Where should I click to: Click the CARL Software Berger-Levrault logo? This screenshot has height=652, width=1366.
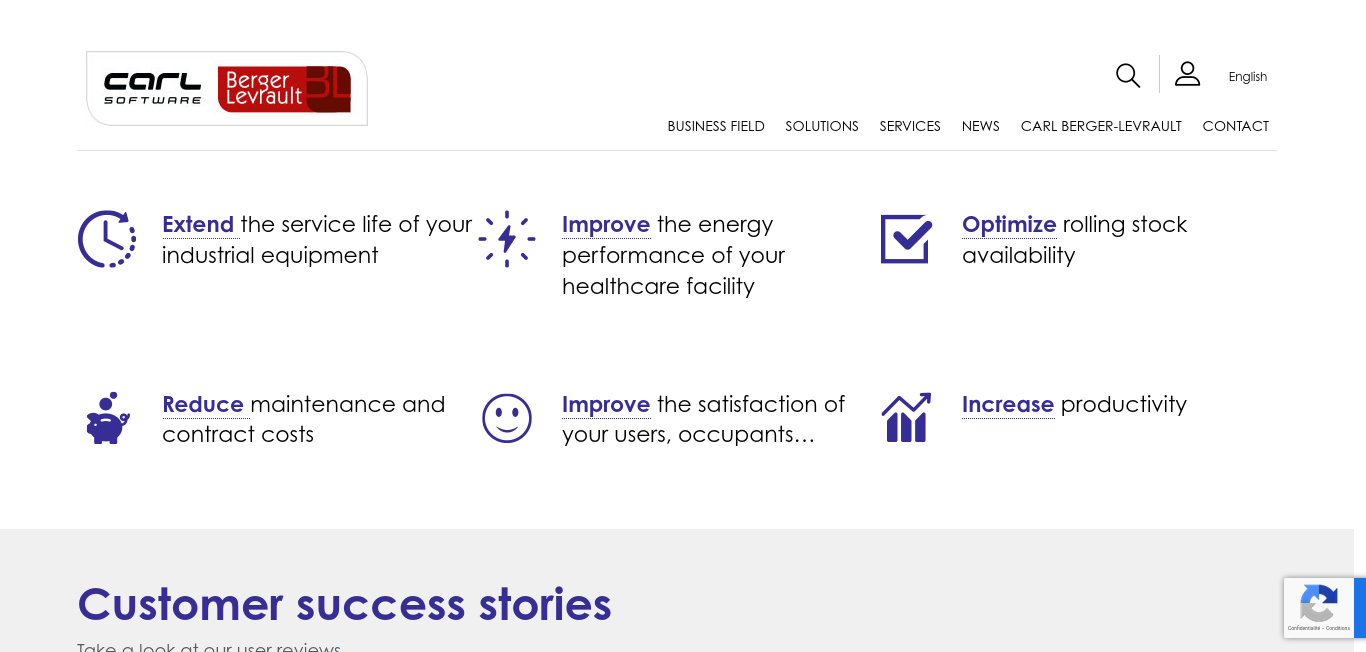pyautogui.click(x=227, y=89)
